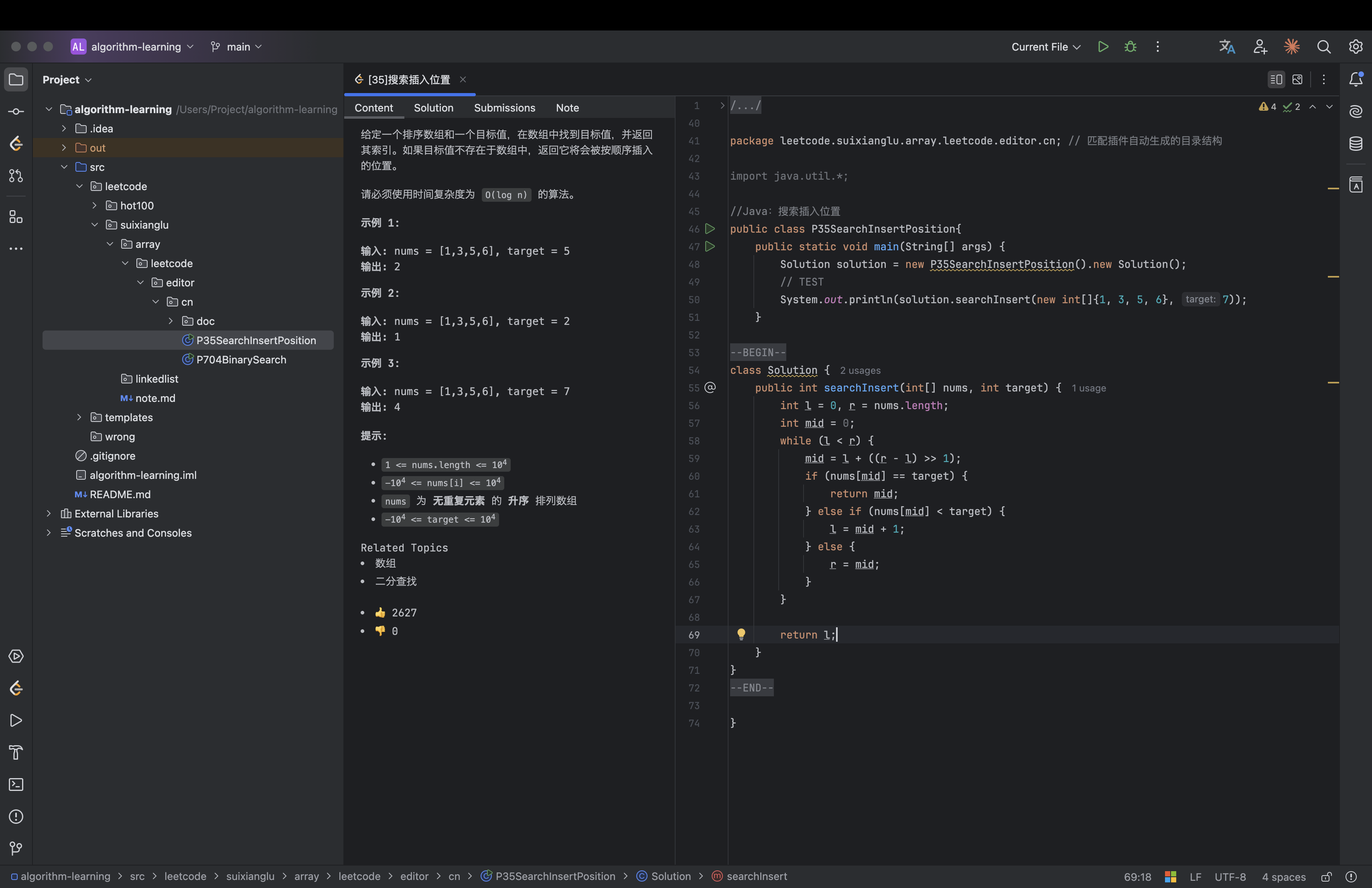Click the Notifications bell icon
The width and height of the screenshot is (1372, 888).
point(1356,79)
